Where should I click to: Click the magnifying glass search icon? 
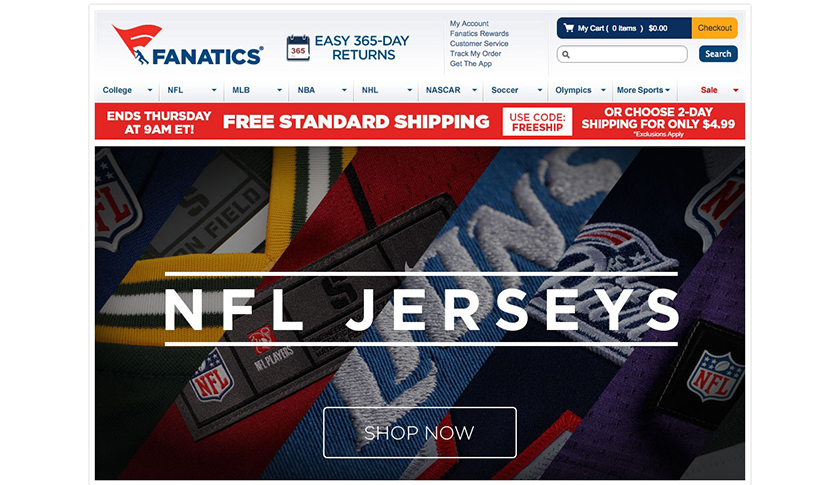[x=566, y=54]
